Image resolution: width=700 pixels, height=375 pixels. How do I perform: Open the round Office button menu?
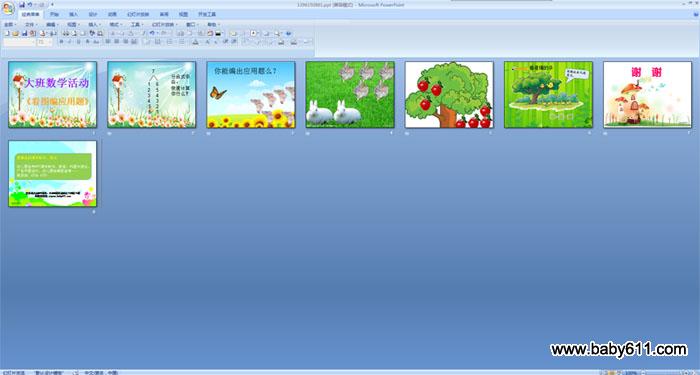coord(8,8)
